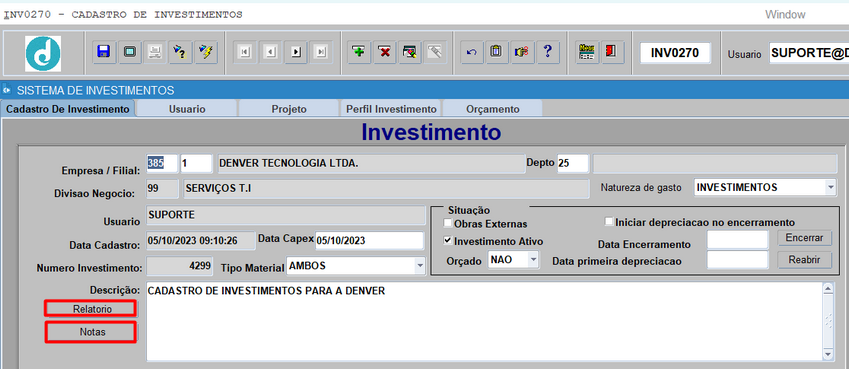Screen dimensions: 849x369
Task: Click the Data primeira depreciacao empty field
Action: click(x=738, y=260)
